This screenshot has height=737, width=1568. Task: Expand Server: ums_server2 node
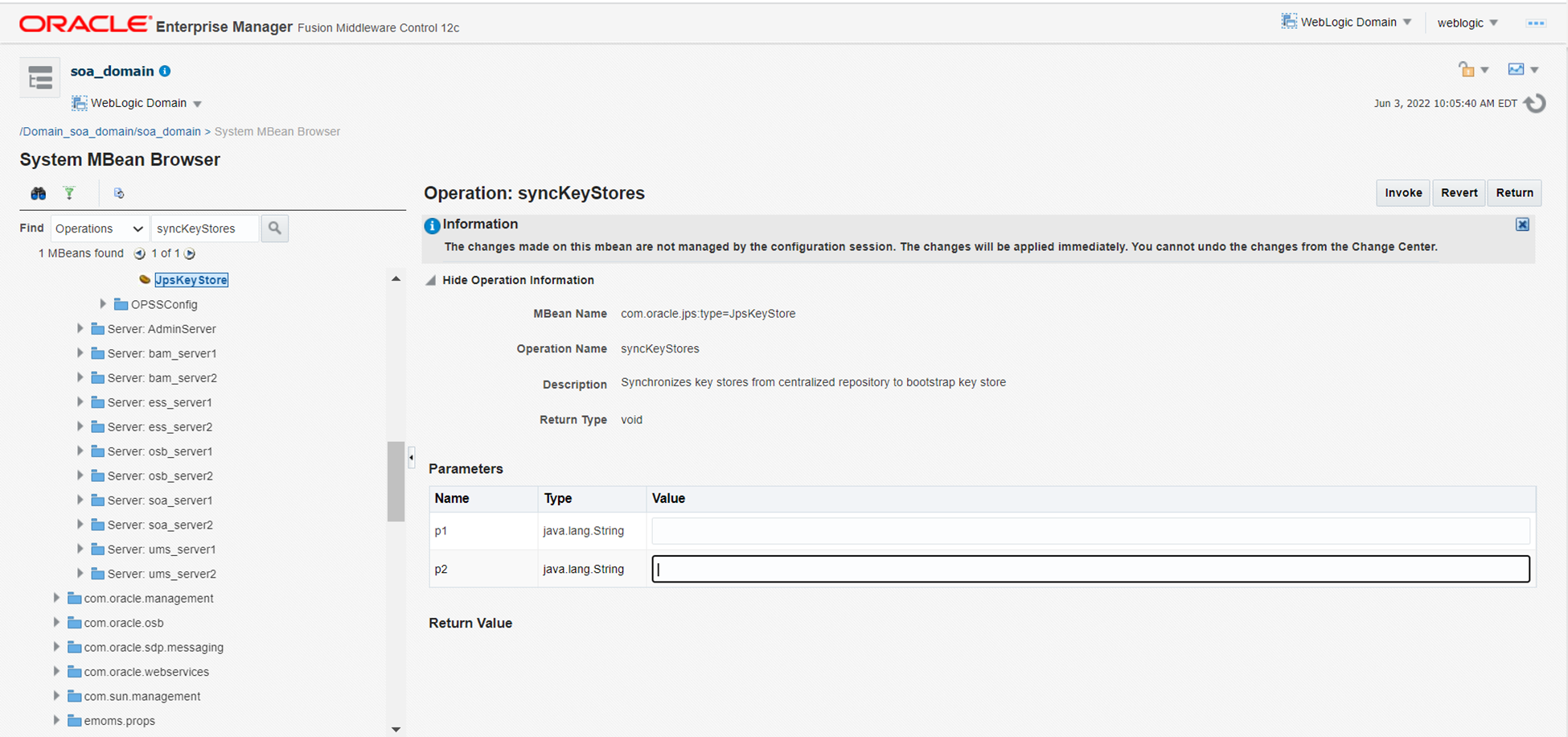pyautogui.click(x=80, y=574)
